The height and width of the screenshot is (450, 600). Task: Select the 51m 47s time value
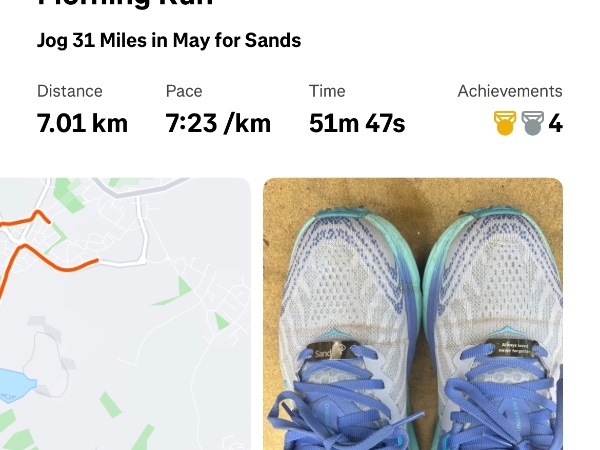[357, 124]
